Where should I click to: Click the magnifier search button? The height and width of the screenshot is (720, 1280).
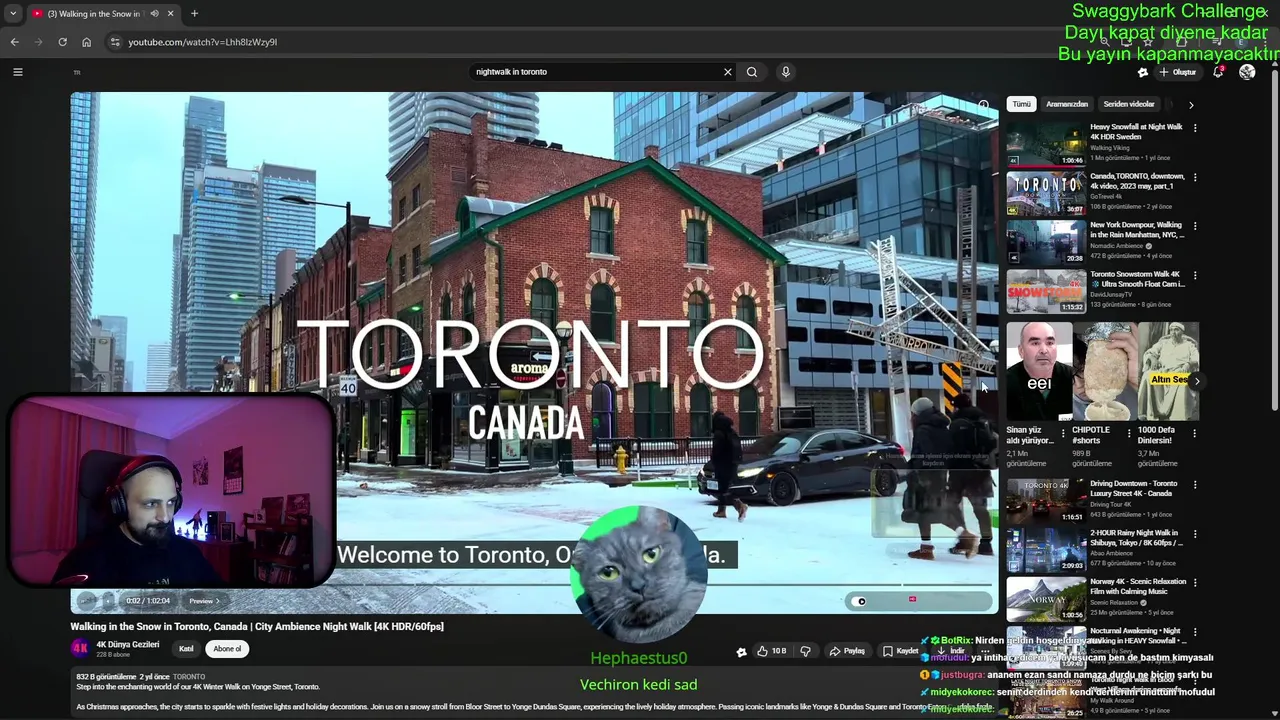[752, 72]
